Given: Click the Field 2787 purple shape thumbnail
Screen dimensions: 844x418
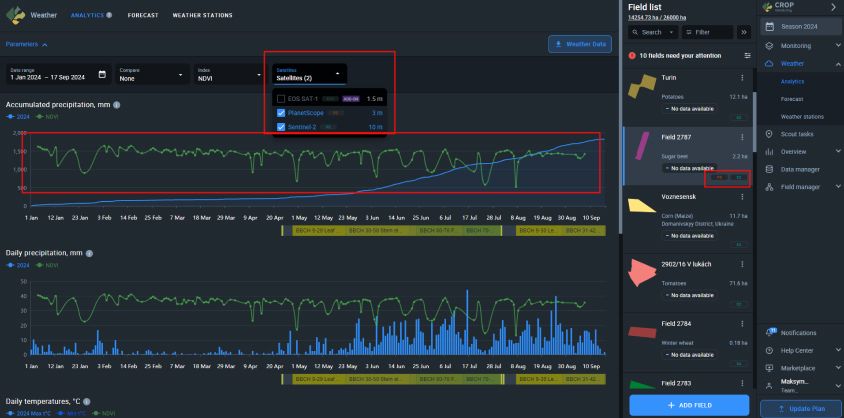Looking at the screenshot, I should (x=642, y=146).
